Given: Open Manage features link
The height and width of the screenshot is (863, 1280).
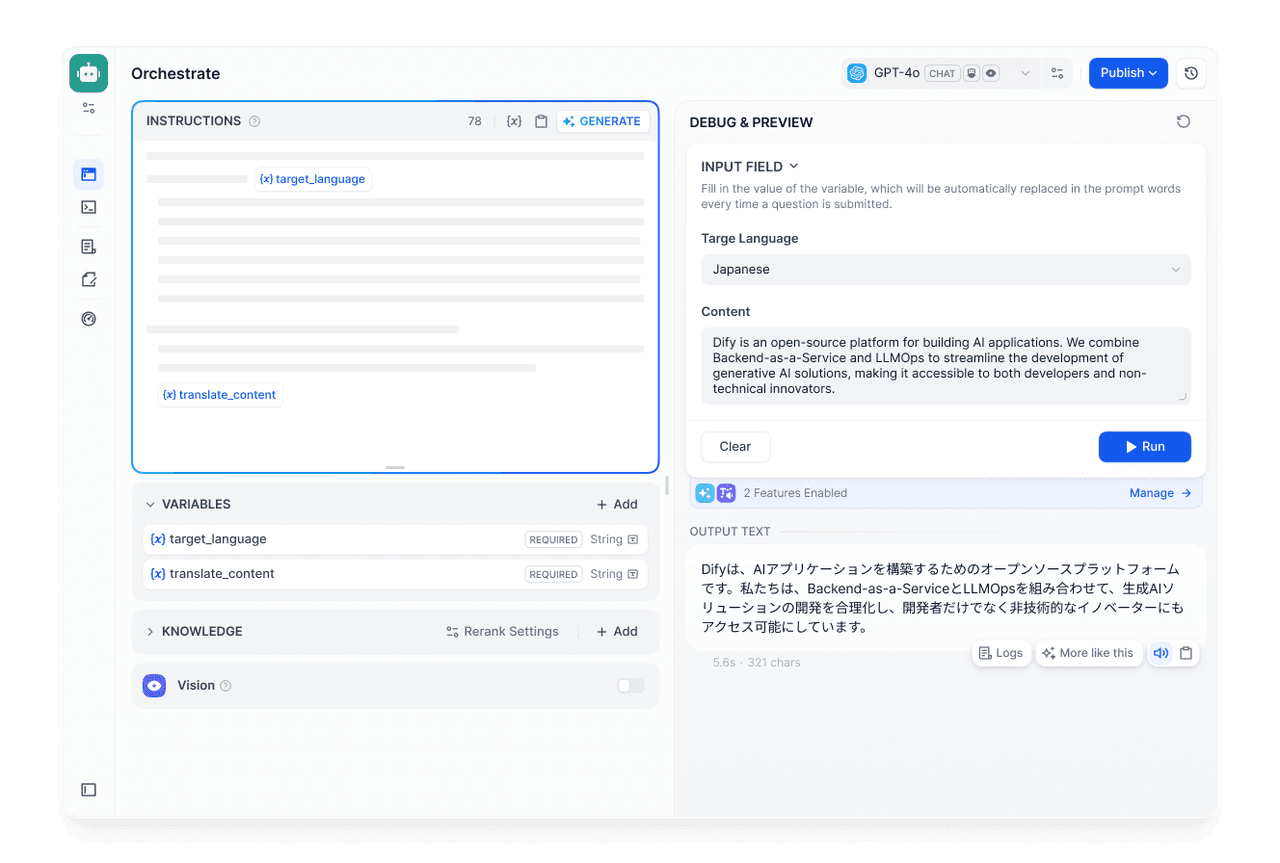Looking at the screenshot, I should click(x=1161, y=493).
